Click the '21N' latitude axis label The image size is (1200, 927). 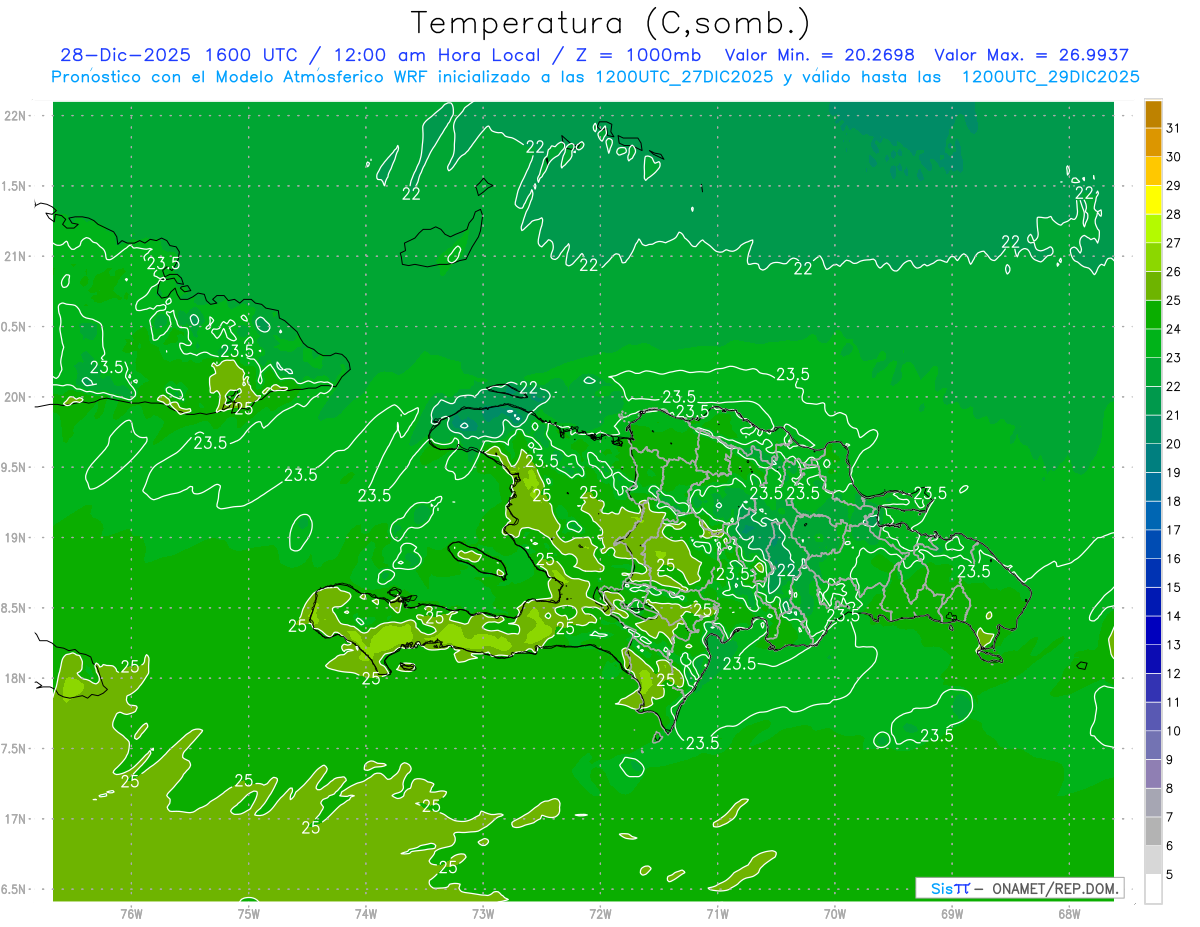(15, 256)
